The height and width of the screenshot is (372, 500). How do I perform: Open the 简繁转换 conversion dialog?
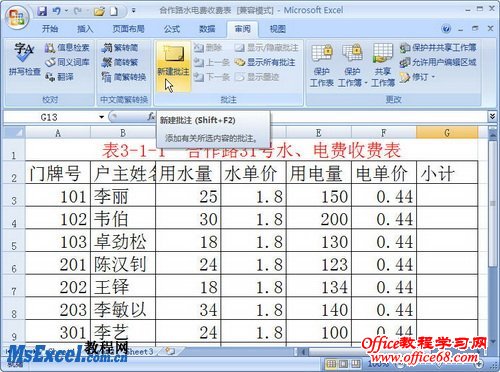[124, 77]
